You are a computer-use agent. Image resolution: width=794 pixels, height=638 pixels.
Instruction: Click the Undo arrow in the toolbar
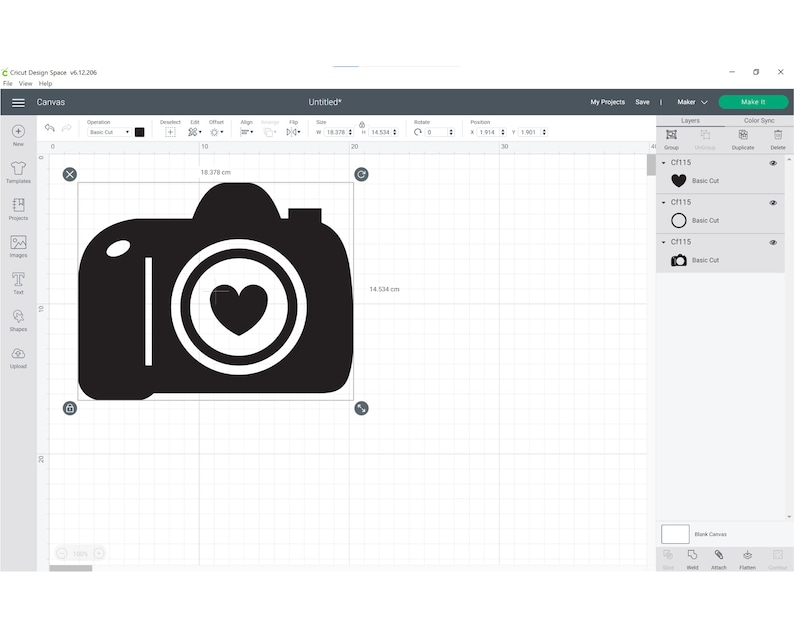[x=49, y=129]
